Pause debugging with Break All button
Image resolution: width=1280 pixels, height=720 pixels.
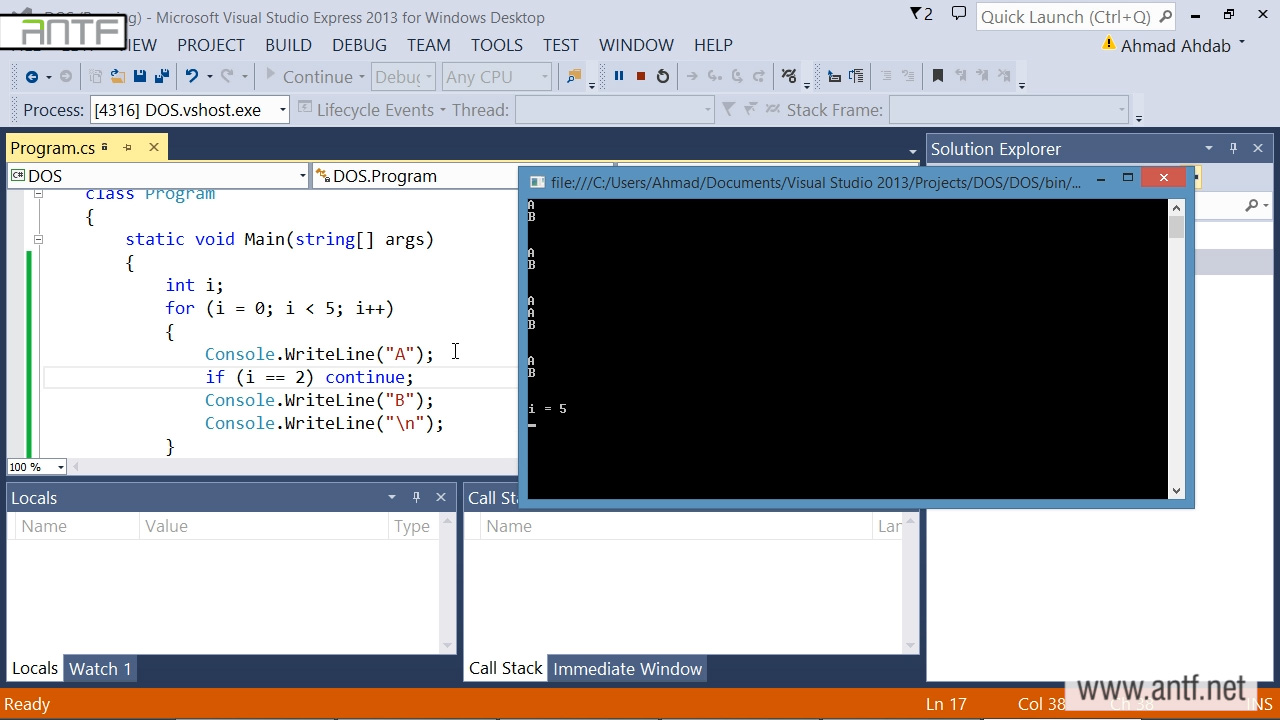coord(618,76)
